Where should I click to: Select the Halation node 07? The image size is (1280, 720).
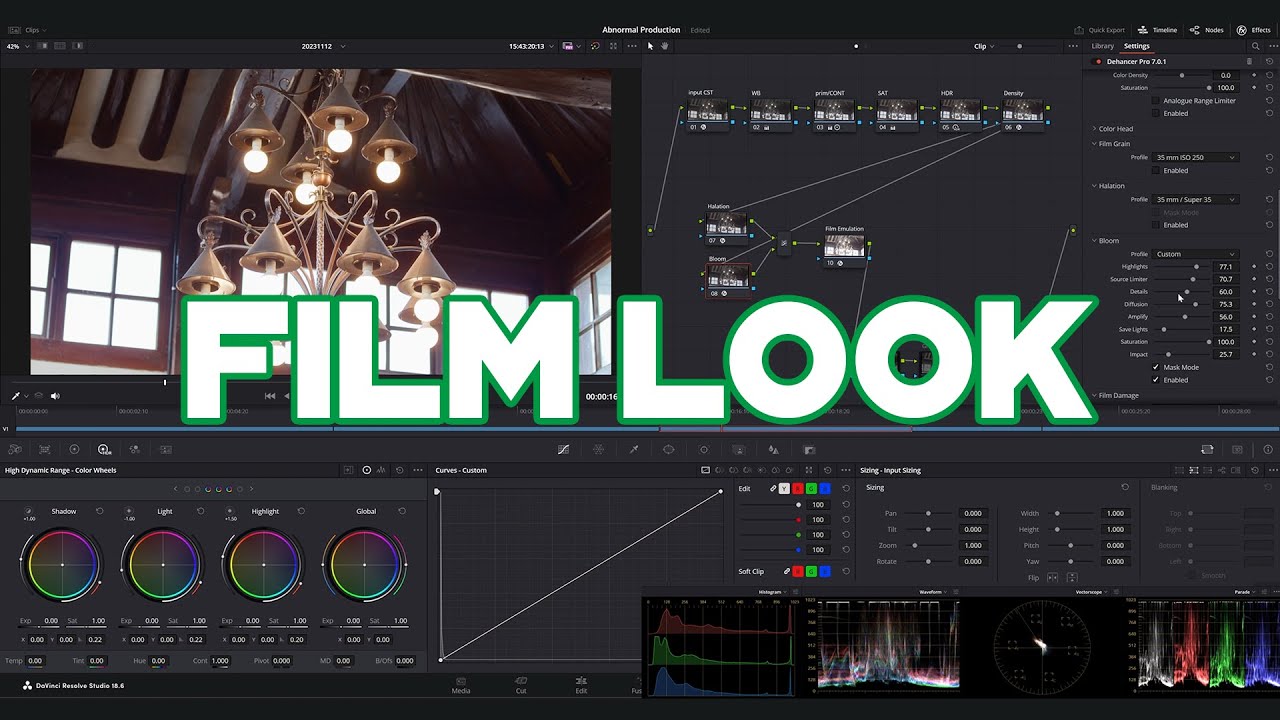[x=727, y=227]
